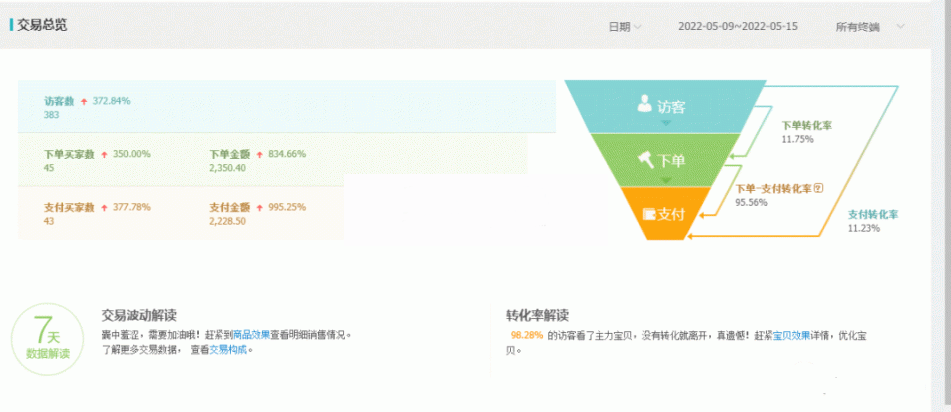Click 支付金额 value 2,228.50

tap(227, 221)
